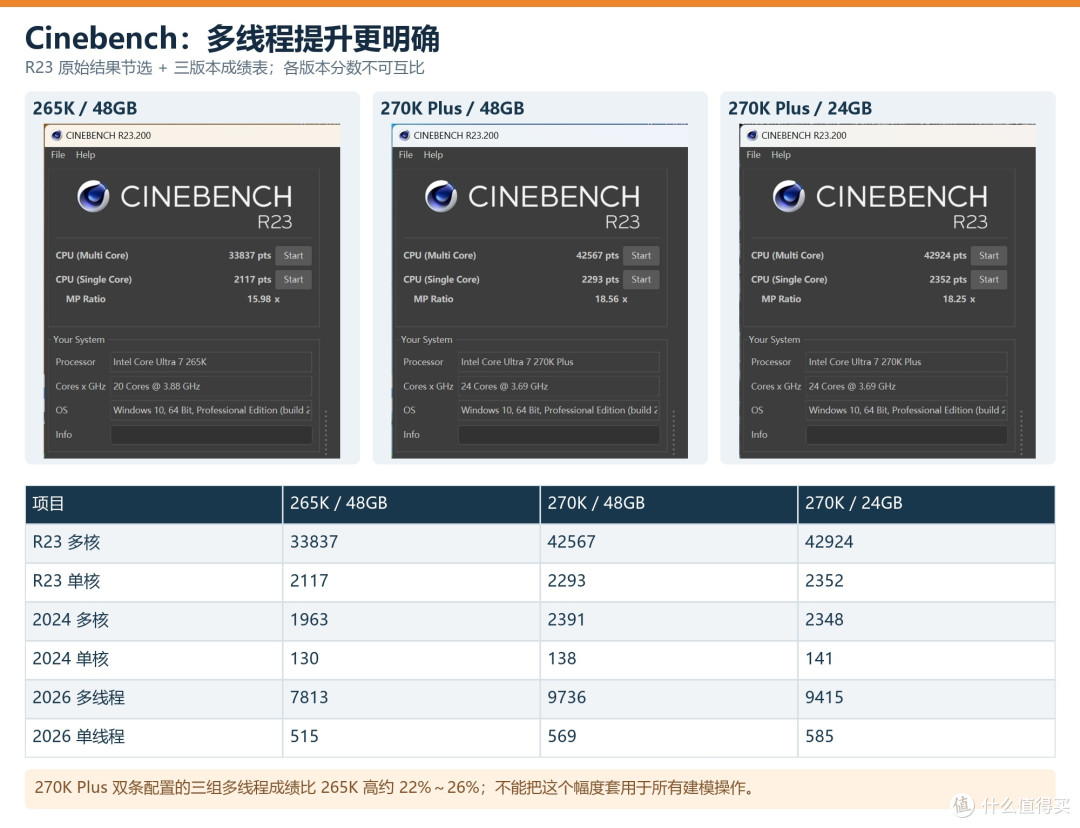The height and width of the screenshot is (828, 1080).
Task: Click row label R23 多核
Action: (66, 542)
